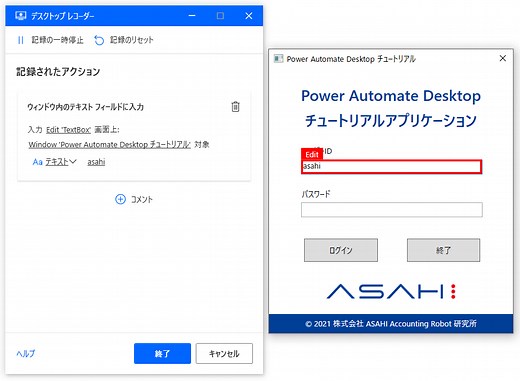
Task: Click the ログイン button in tutorial app
Action: (341, 250)
